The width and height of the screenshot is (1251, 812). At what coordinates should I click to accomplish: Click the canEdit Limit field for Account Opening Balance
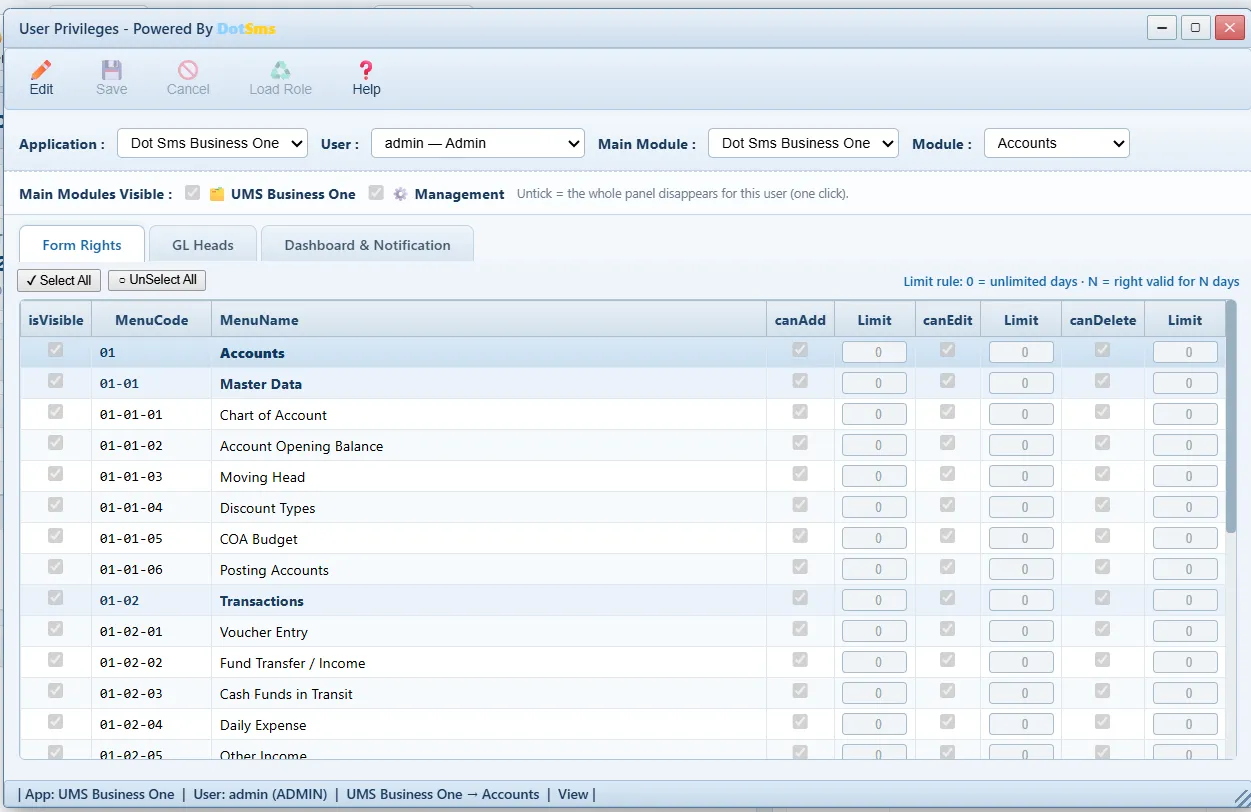(x=1021, y=445)
